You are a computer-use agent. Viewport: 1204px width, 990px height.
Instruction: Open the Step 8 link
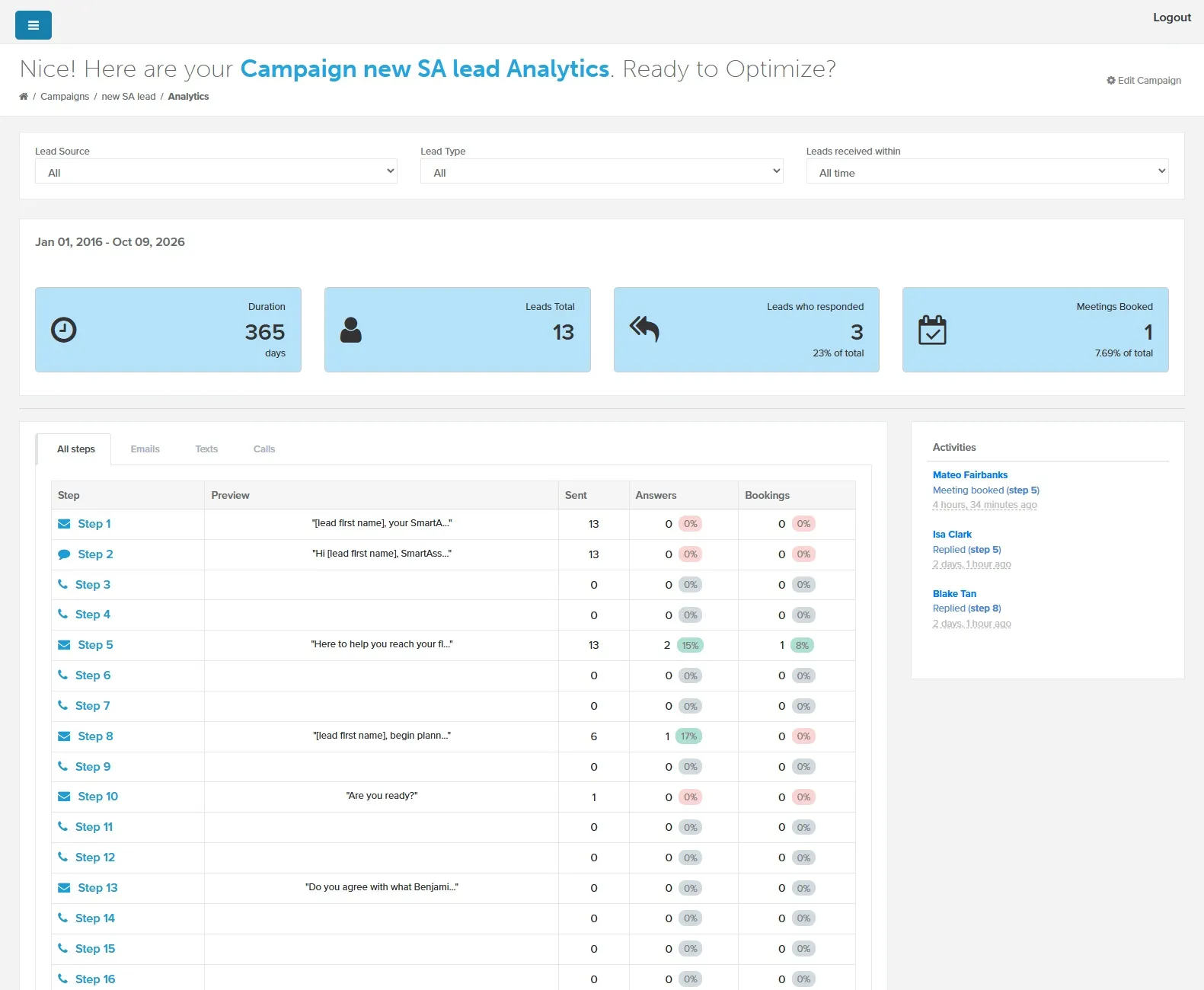point(95,736)
